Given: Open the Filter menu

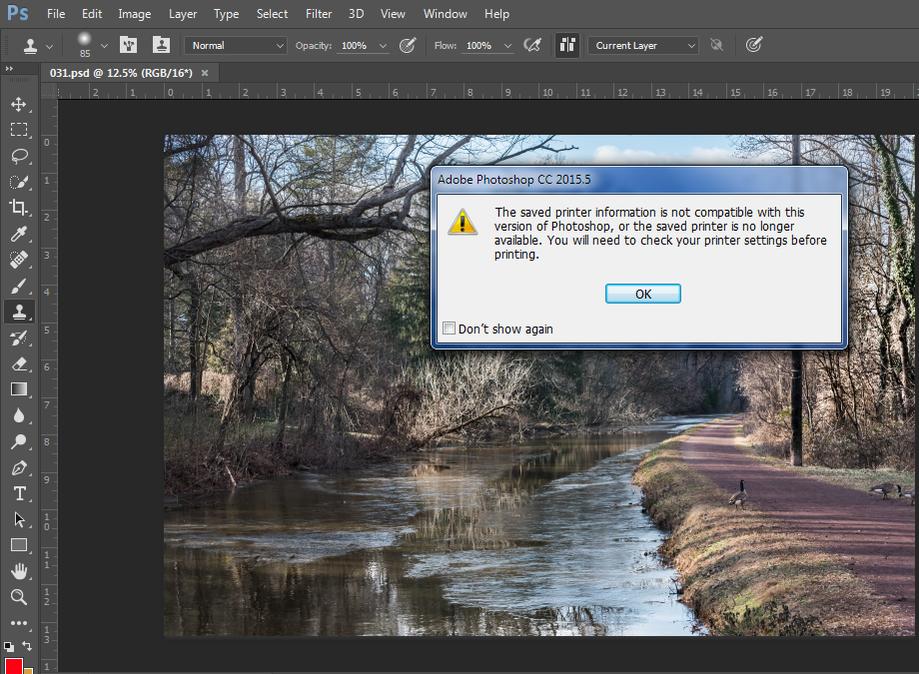Looking at the screenshot, I should click(318, 14).
